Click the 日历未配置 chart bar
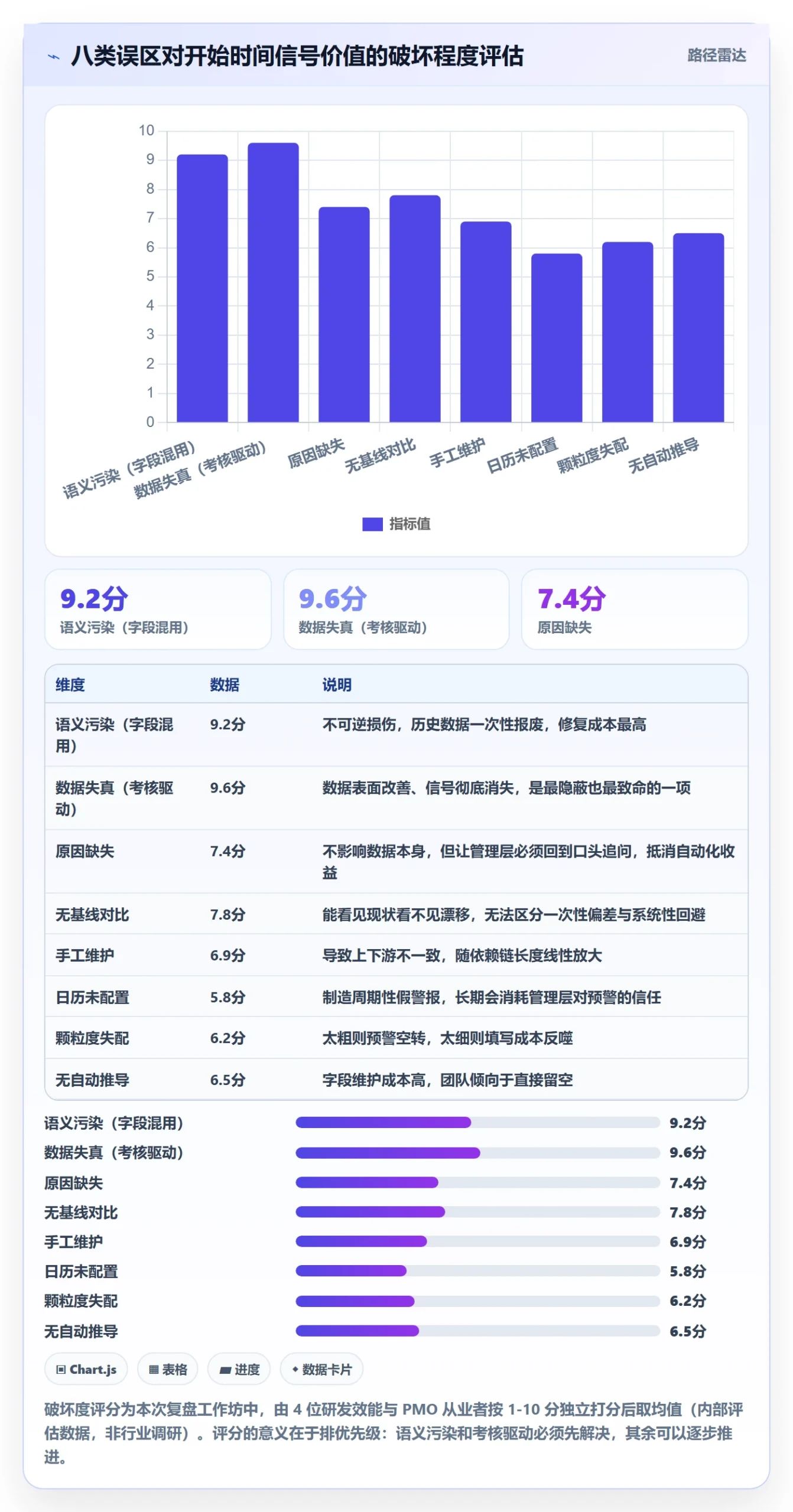793x1512 pixels. tap(557, 338)
